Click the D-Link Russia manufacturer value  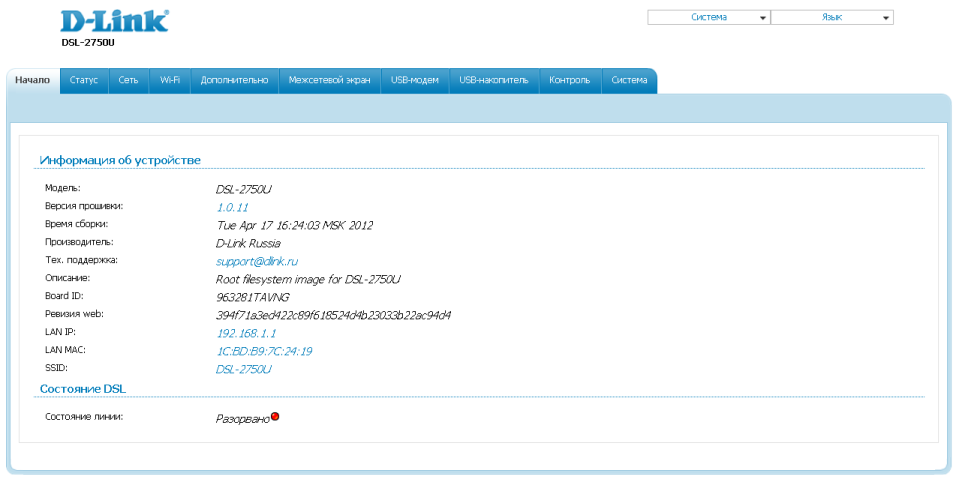pos(249,243)
